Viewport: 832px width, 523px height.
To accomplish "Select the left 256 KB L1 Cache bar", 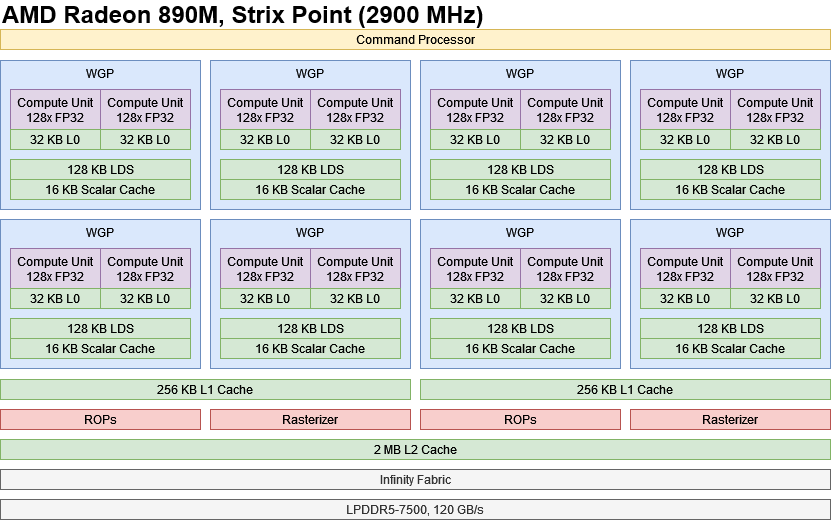I will [205, 390].
